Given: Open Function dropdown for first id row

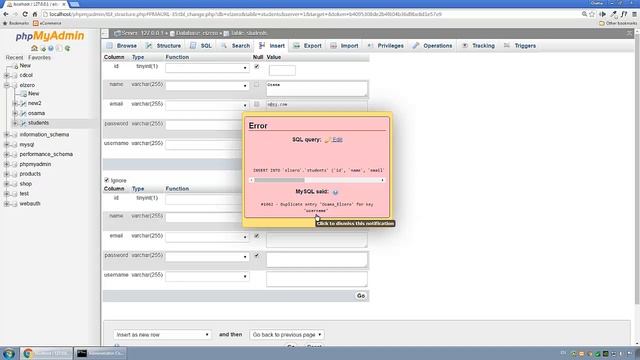Looking at the screenshot, I should point(207,68).
